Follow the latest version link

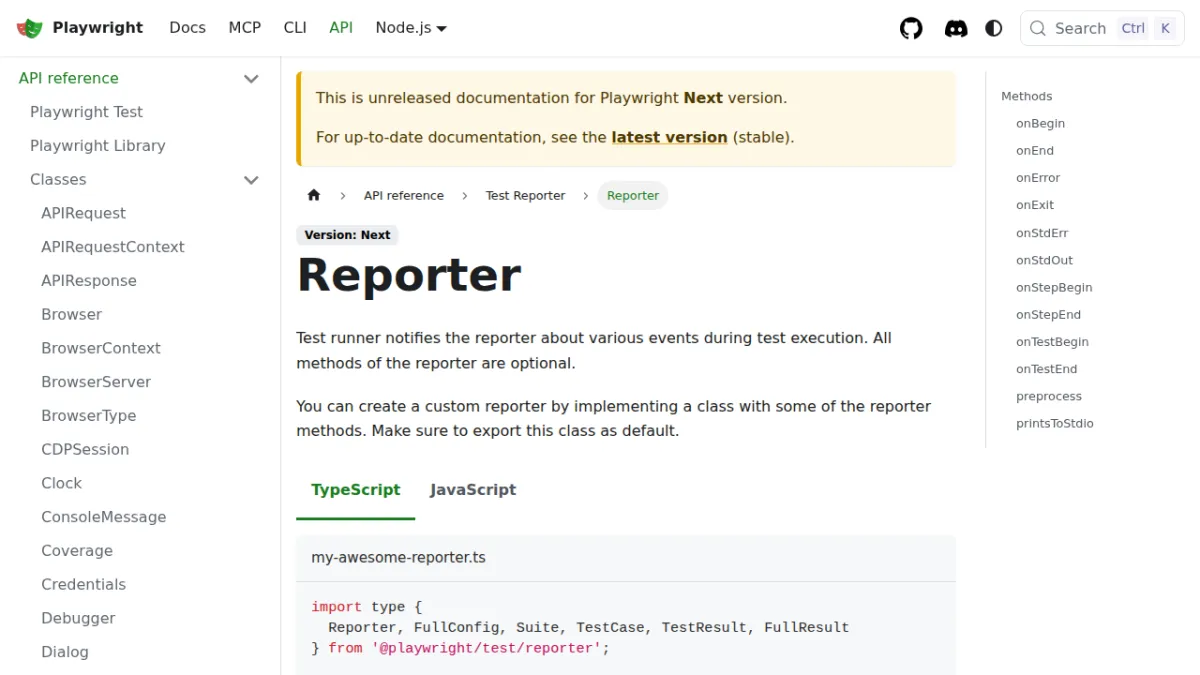[669, 137]
